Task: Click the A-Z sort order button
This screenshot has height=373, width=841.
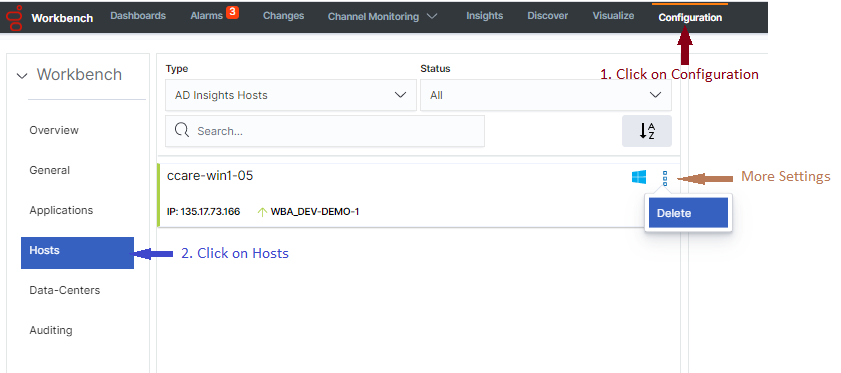Action: click(647, 131)
